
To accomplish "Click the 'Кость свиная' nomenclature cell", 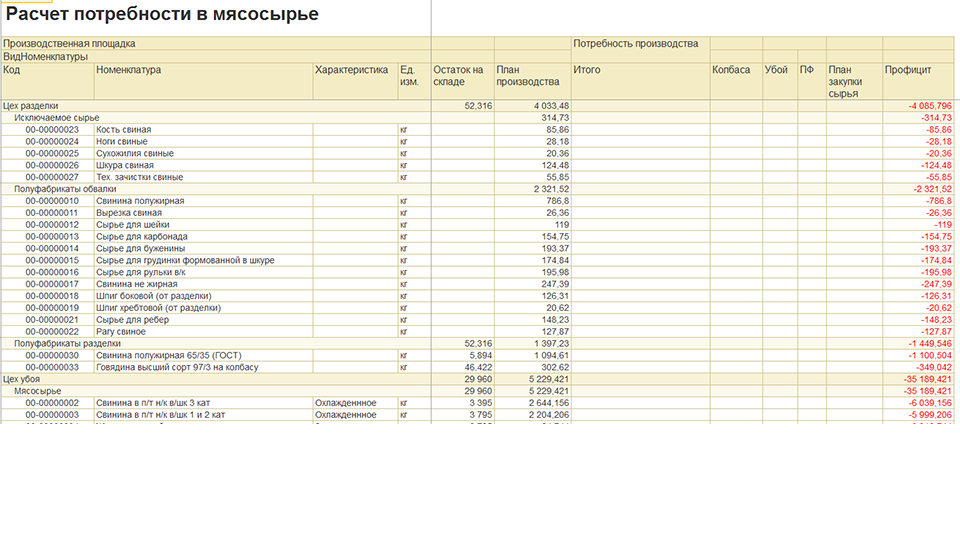I will (x=203, y=130).
